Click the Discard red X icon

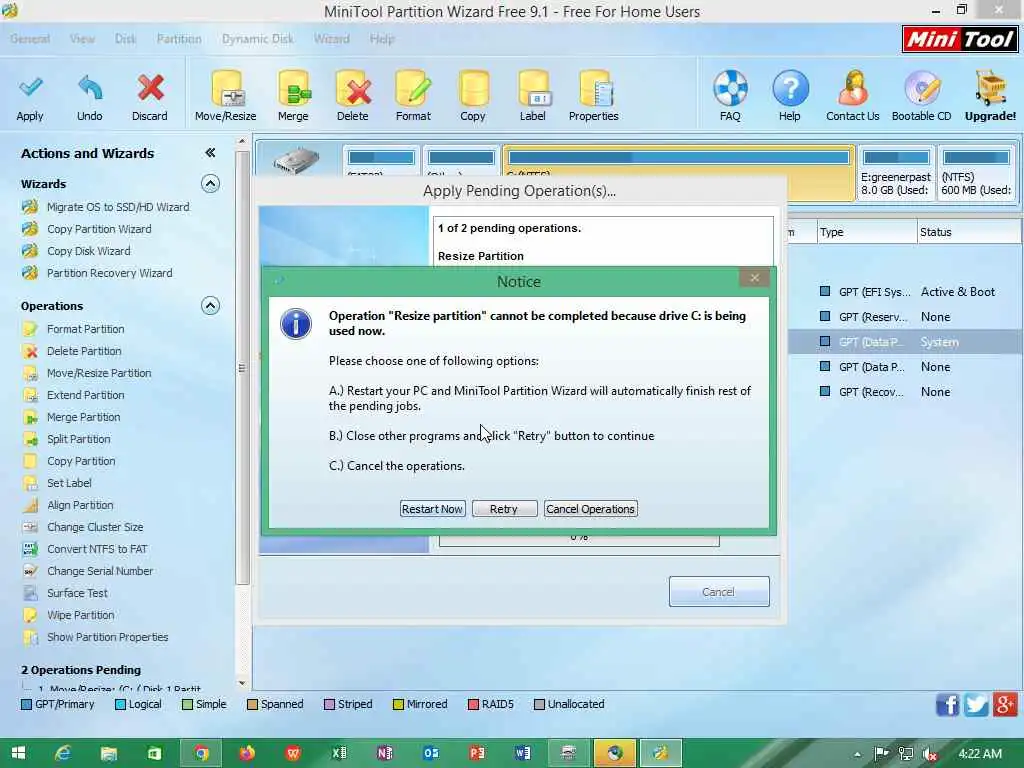click(x=150, y=89)
